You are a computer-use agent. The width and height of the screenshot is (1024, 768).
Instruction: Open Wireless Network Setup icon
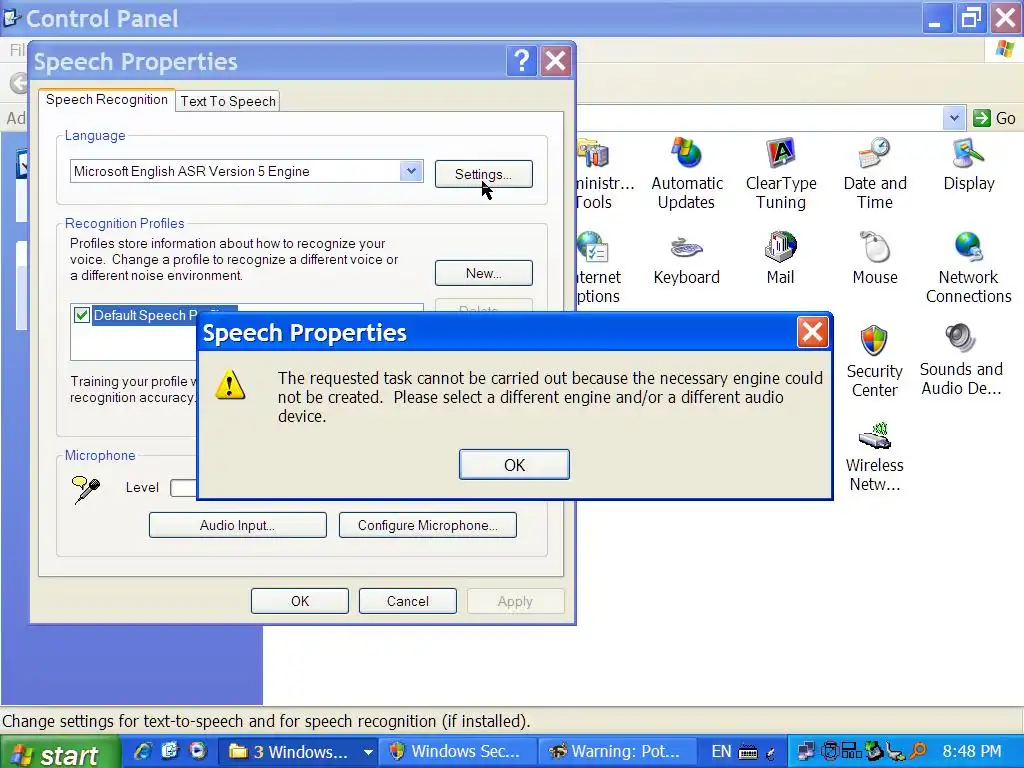point(874,456)
